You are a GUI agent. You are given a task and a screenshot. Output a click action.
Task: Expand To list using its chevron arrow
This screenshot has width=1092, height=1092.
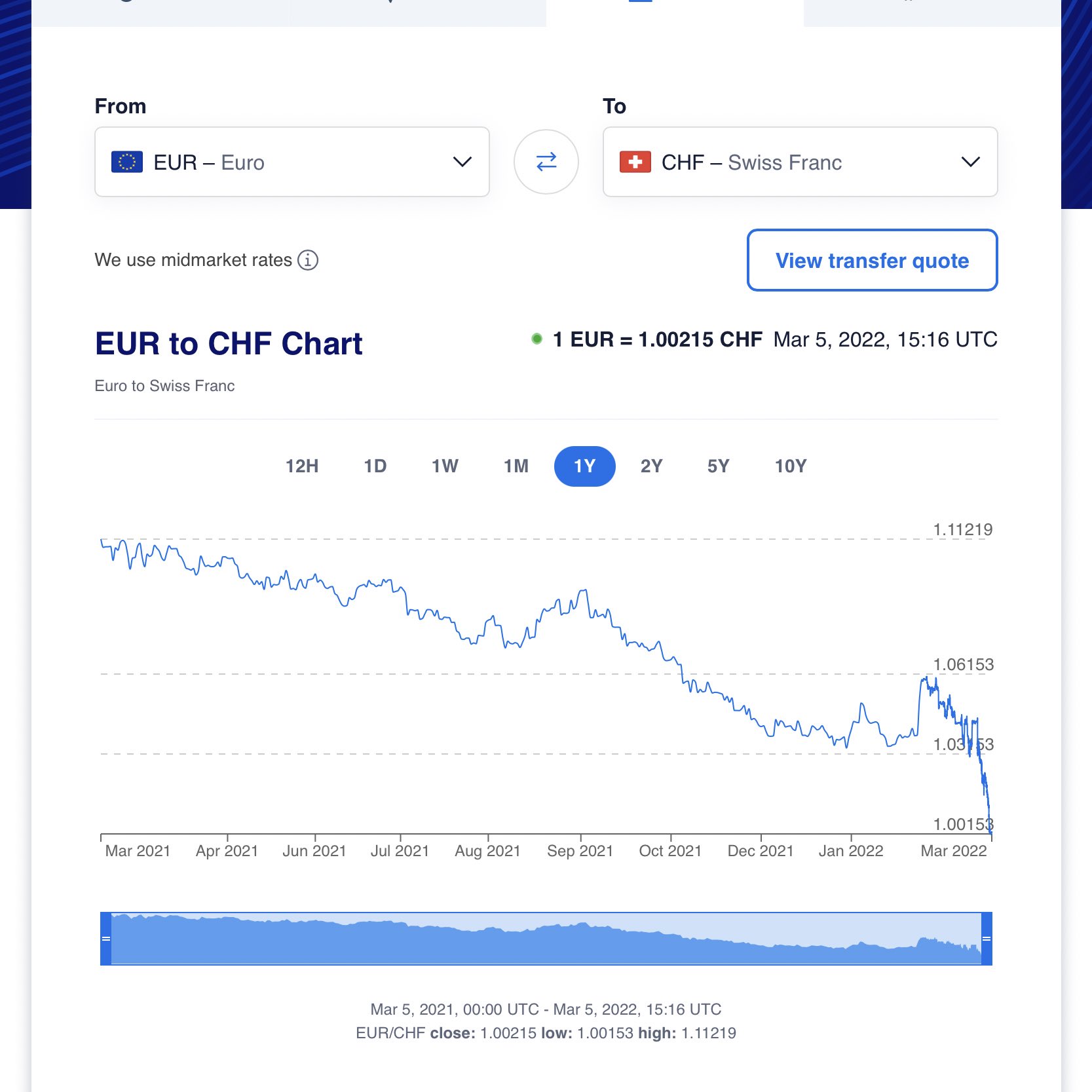click(970, 162)
